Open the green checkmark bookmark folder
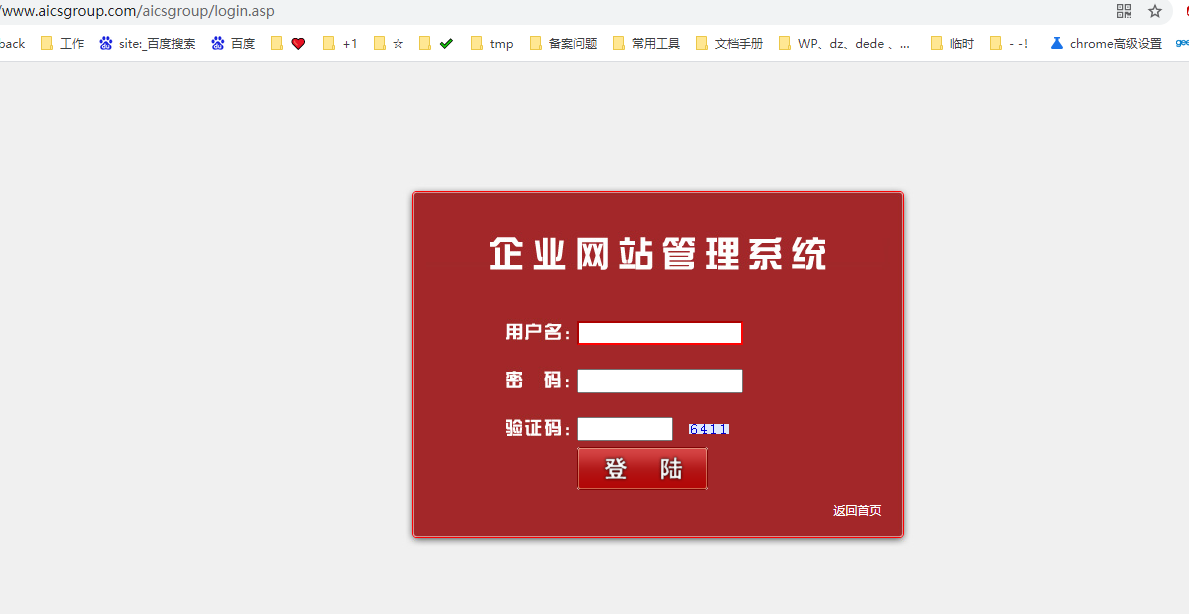1189x614 pixels. click(436, 44)
